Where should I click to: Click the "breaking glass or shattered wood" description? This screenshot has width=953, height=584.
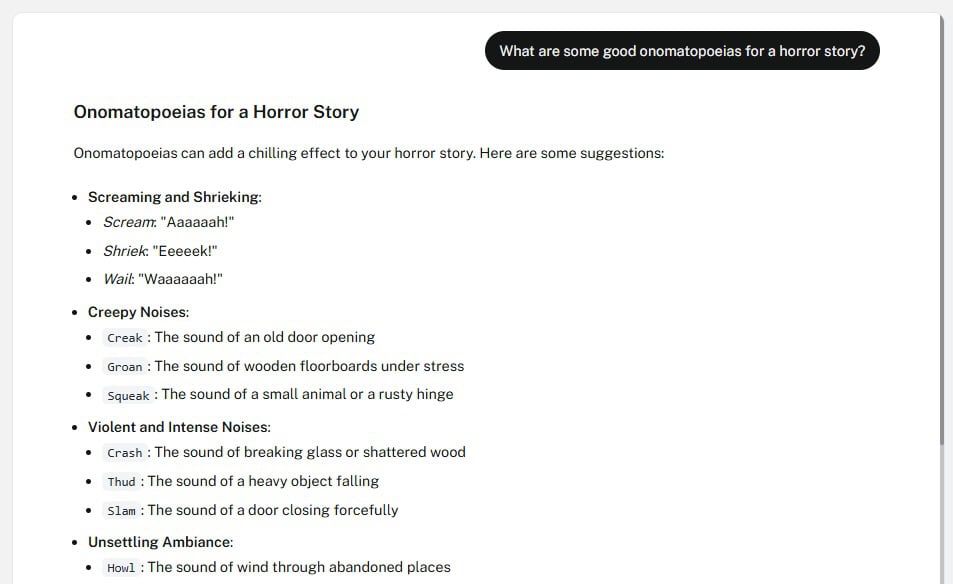pos(310,452)
